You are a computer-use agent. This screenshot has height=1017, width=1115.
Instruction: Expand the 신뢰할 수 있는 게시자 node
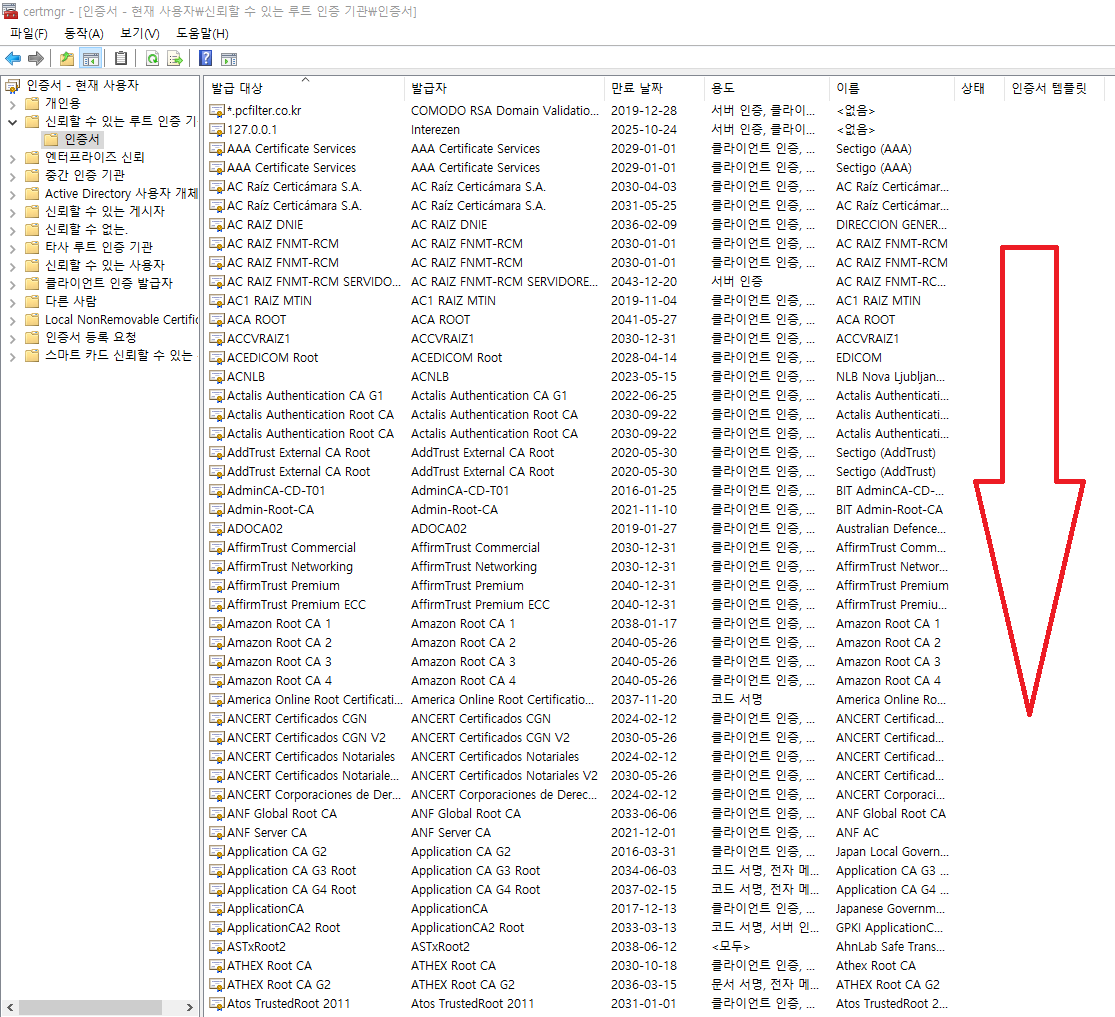[12, 212]
